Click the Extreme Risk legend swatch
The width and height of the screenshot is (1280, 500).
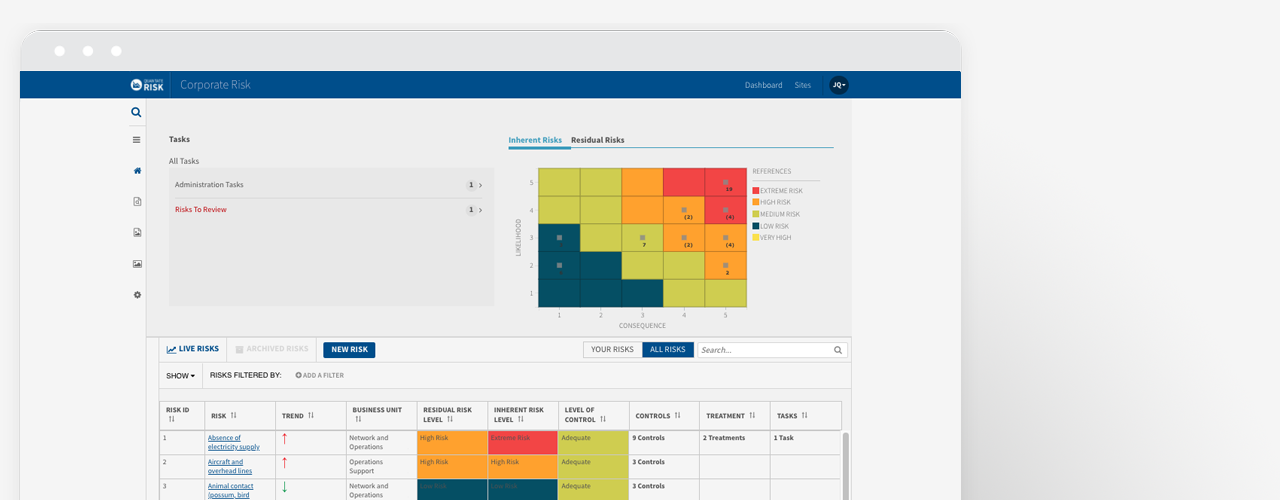tap(756, 190)
